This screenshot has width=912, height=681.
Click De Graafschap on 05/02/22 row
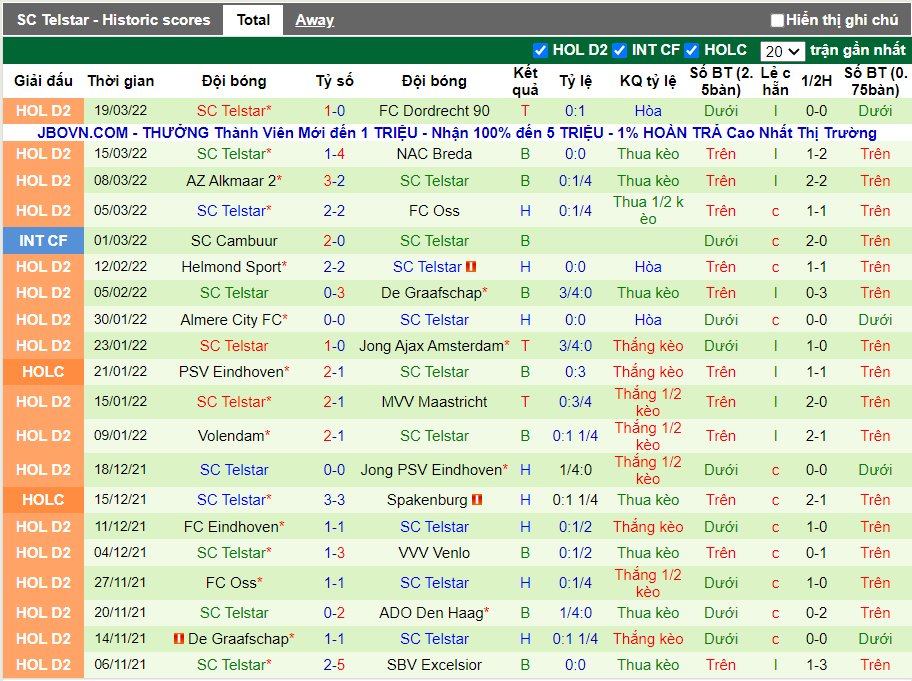click(x=434, y=293)
